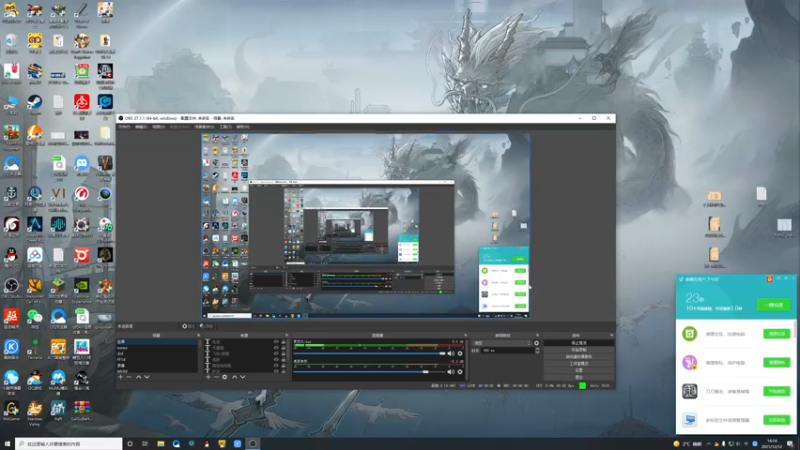Pop out the Audio Mixer dock panel
Image resolution: width=800 pixels, height=450 pixels.
pos(465,335)
